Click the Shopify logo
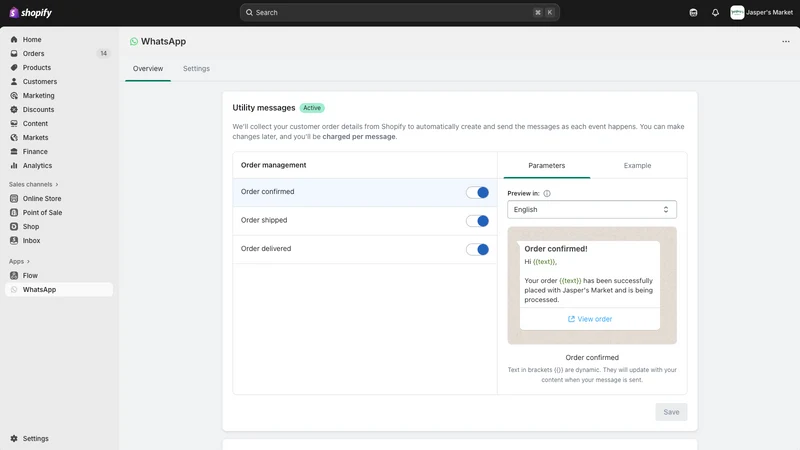 coord(31,13)
